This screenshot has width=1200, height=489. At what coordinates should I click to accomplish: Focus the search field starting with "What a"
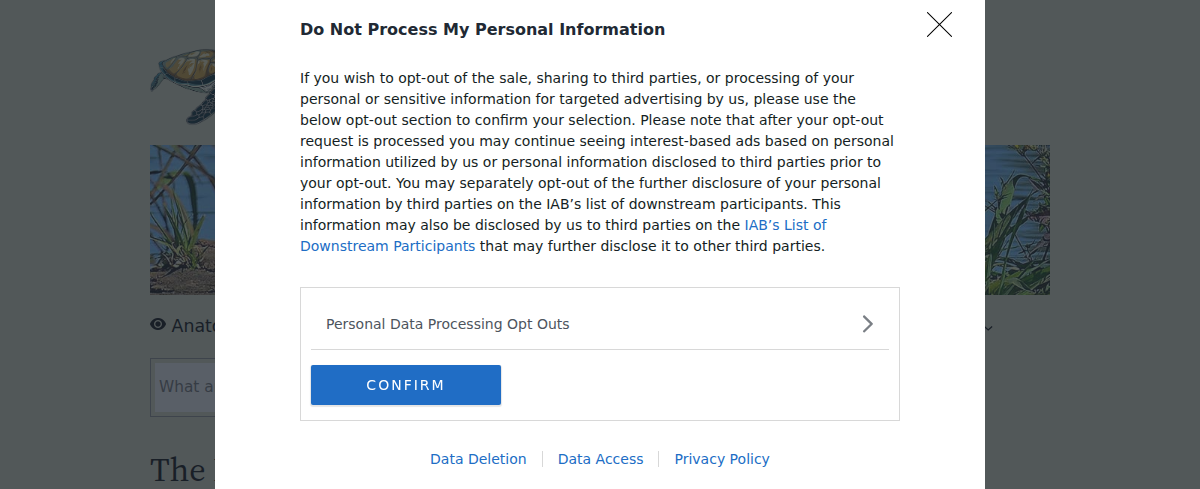point(185,387)
